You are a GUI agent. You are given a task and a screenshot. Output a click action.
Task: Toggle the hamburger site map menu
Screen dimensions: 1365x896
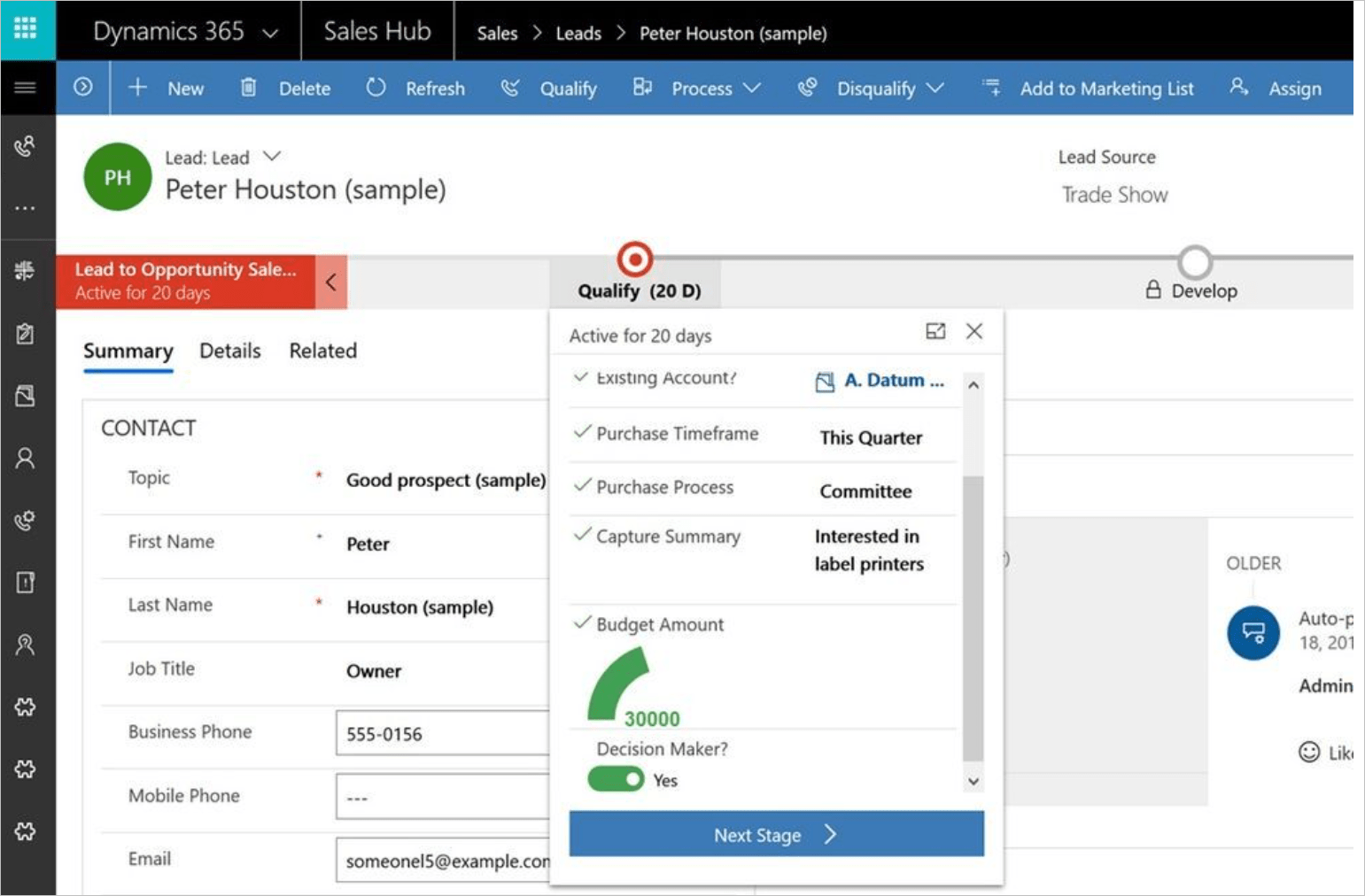(26, 88)
